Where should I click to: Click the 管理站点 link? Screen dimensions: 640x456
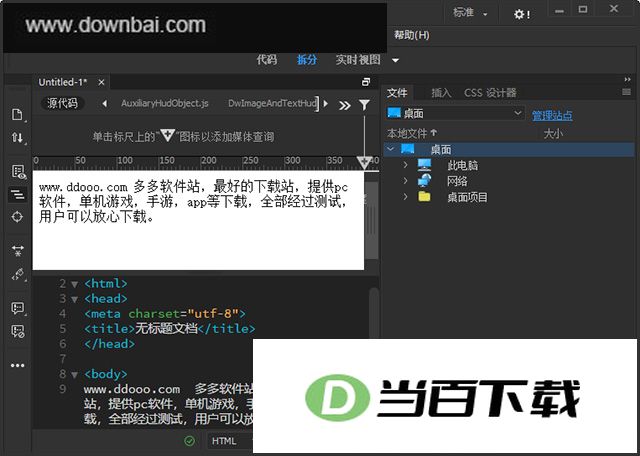(552, 116)
